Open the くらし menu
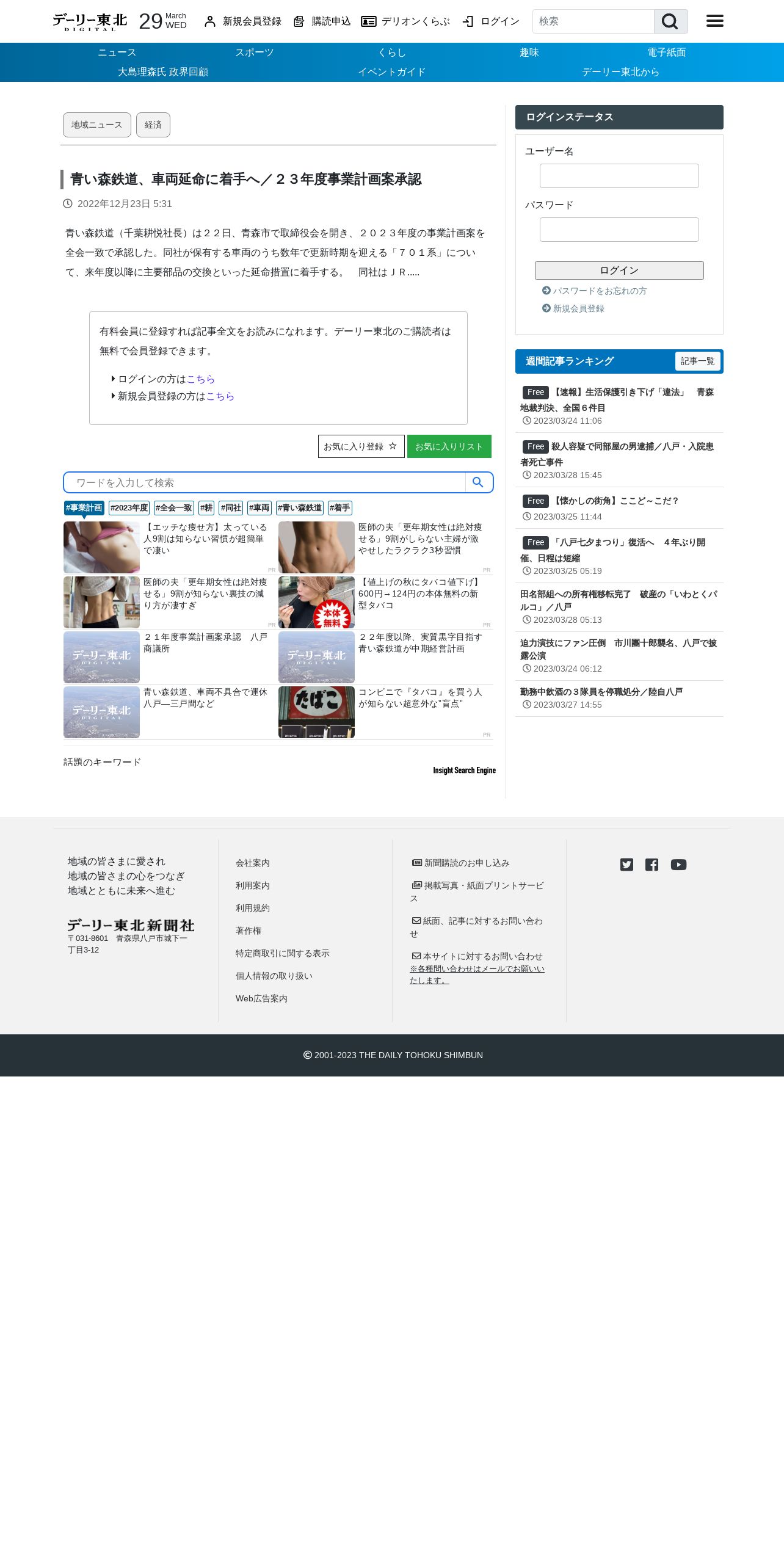The height and width of the screenshot is (1568, 784). click(392, 53)
